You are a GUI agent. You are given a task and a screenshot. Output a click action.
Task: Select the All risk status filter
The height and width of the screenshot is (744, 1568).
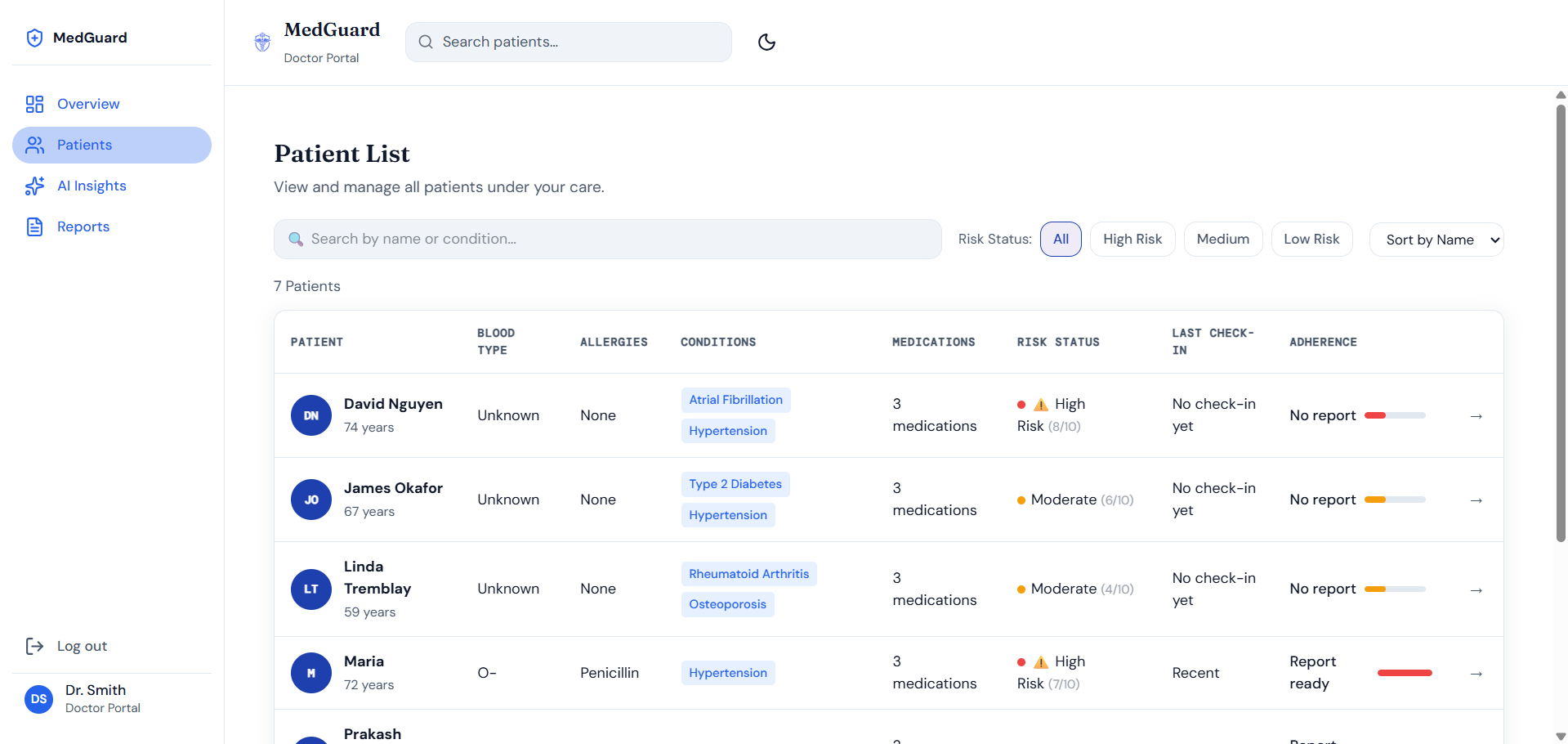click(1061, 240)
